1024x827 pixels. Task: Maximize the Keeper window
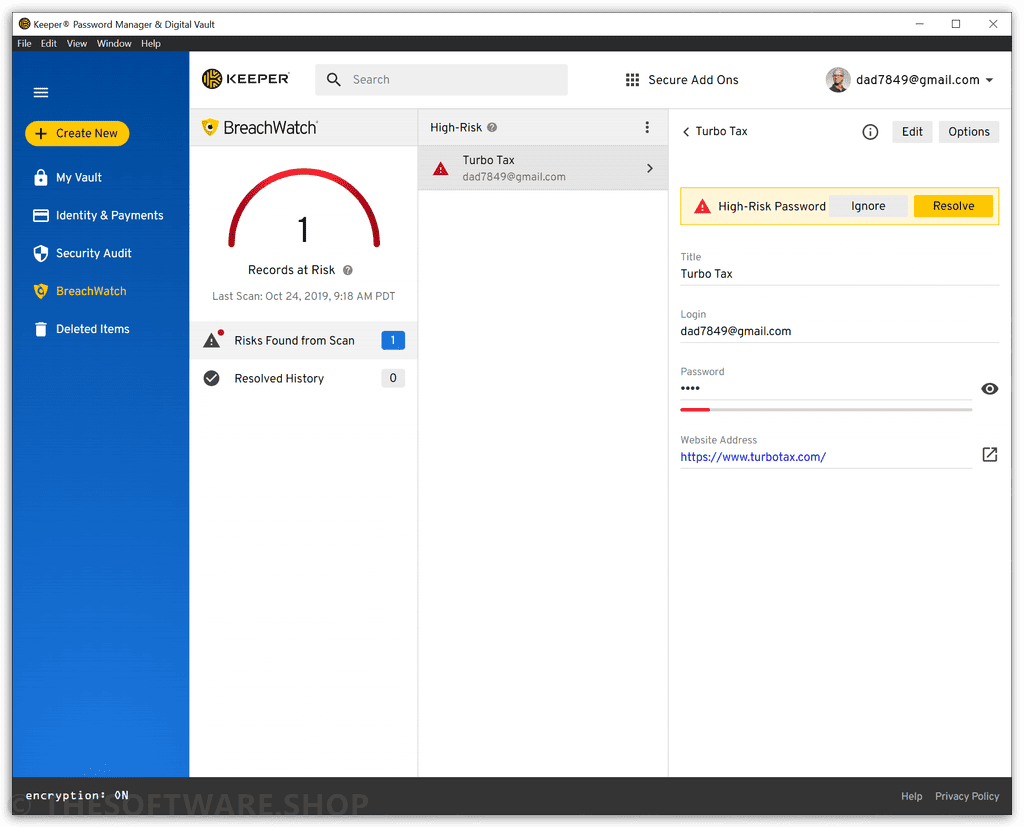pyautogui.click(x=955, y=24)
